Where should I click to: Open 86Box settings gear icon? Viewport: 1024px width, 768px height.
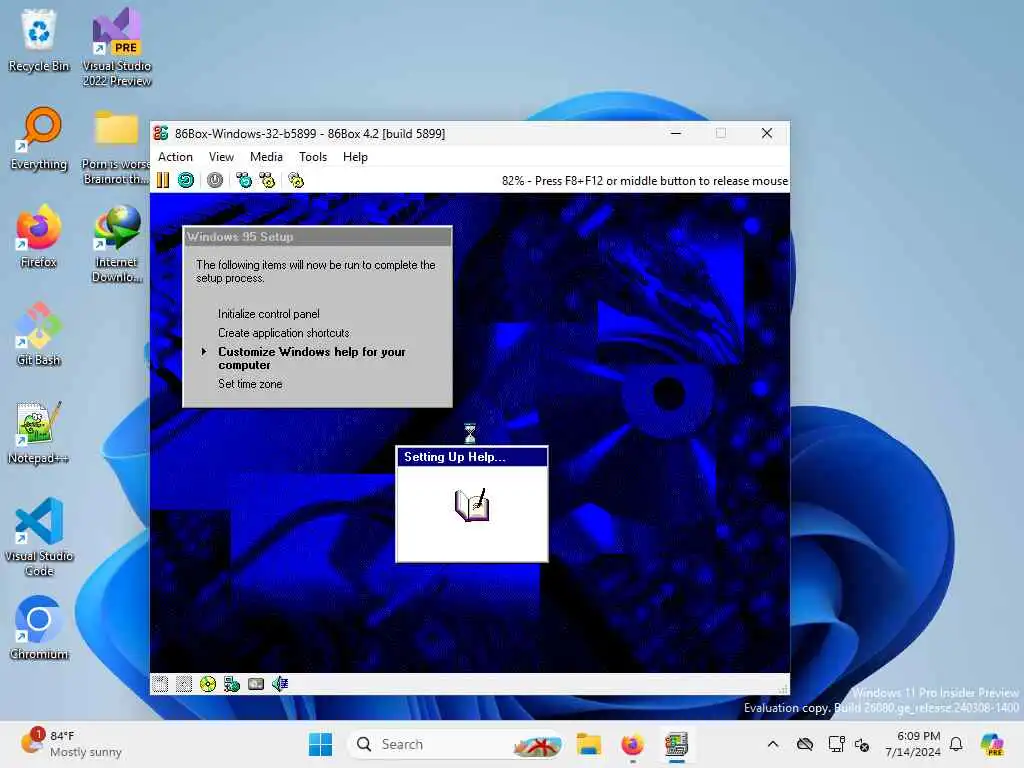296,180
